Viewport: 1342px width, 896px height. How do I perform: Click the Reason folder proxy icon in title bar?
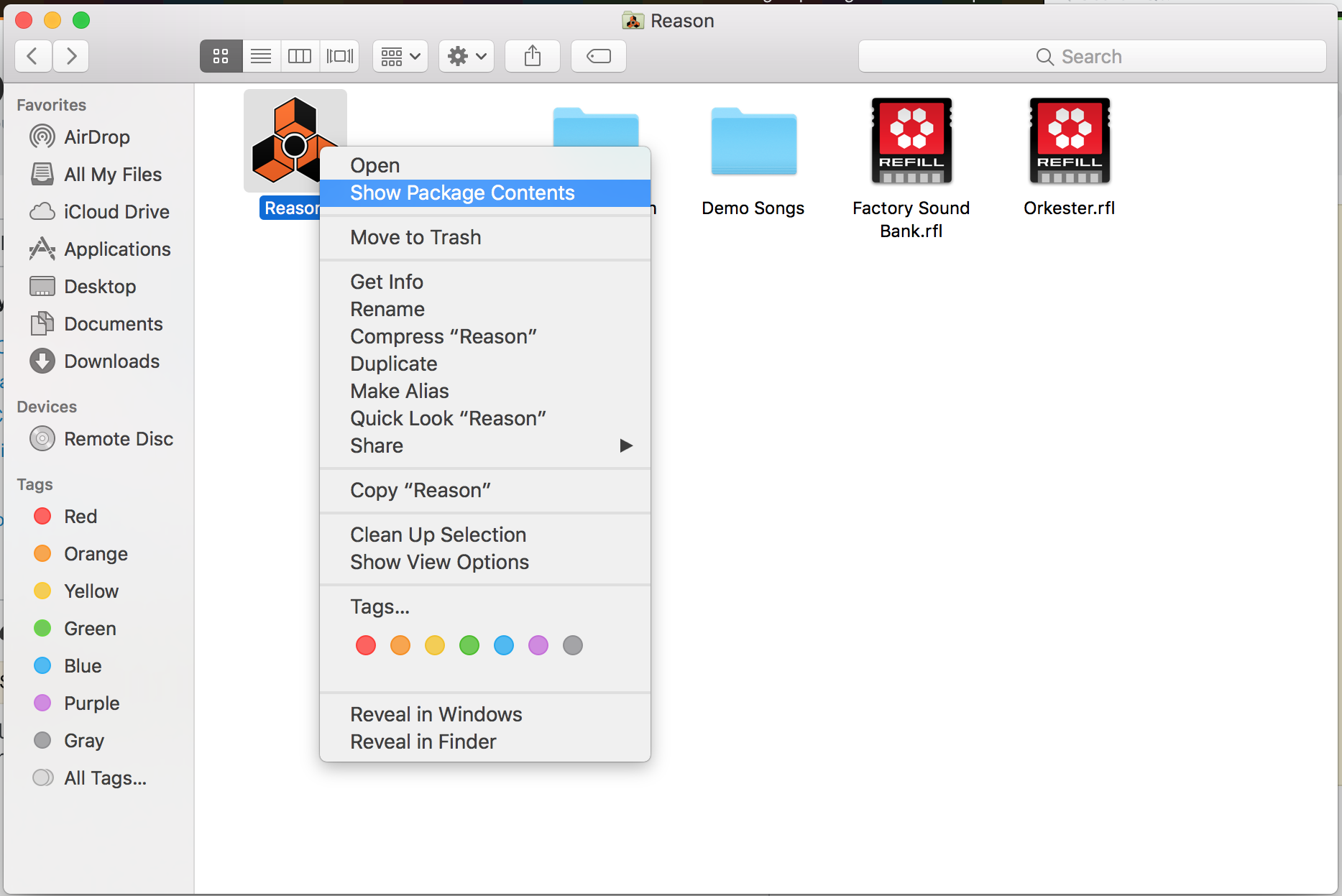click(x=633, y=21)
